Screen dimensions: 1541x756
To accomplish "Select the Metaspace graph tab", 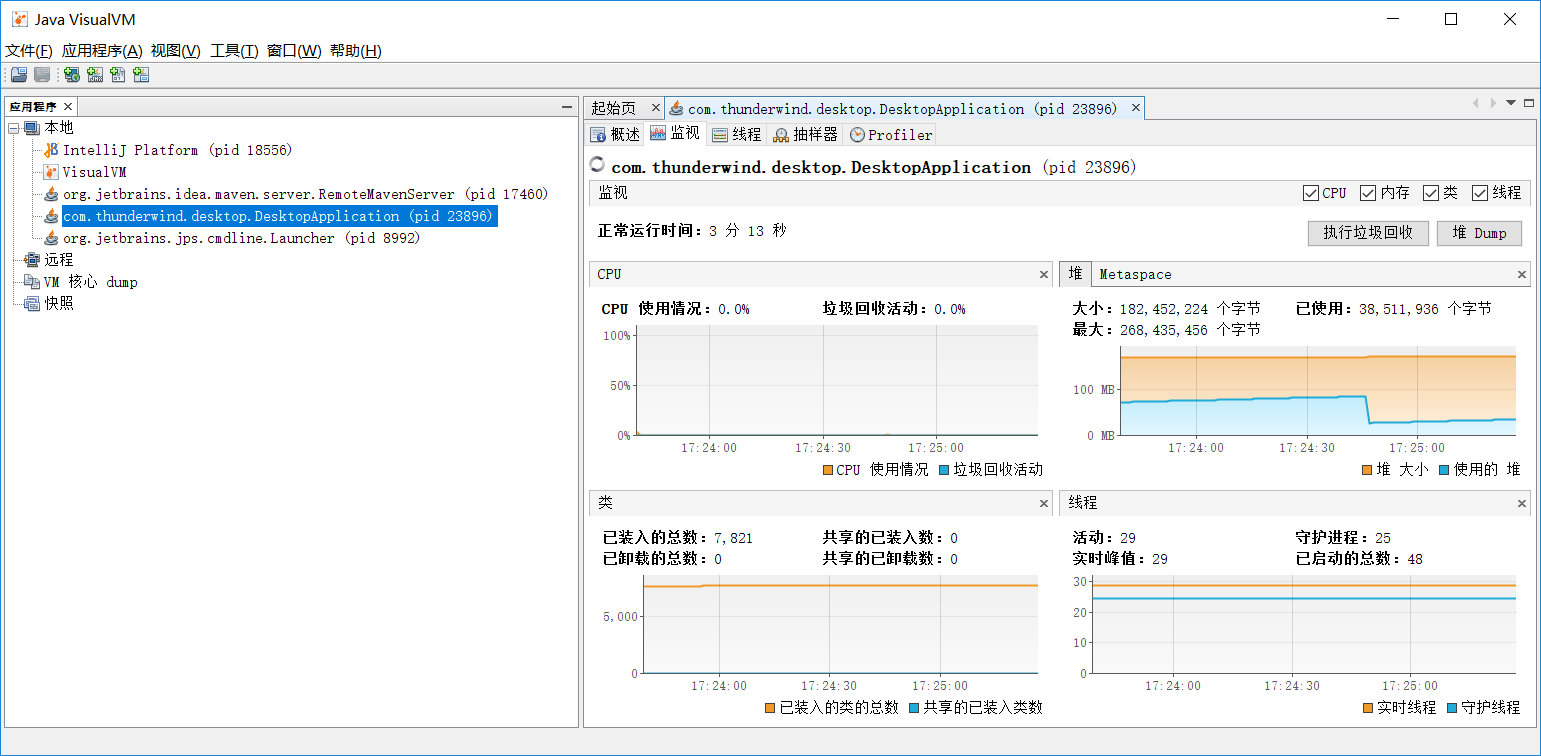I will [x=1135, y=274].
